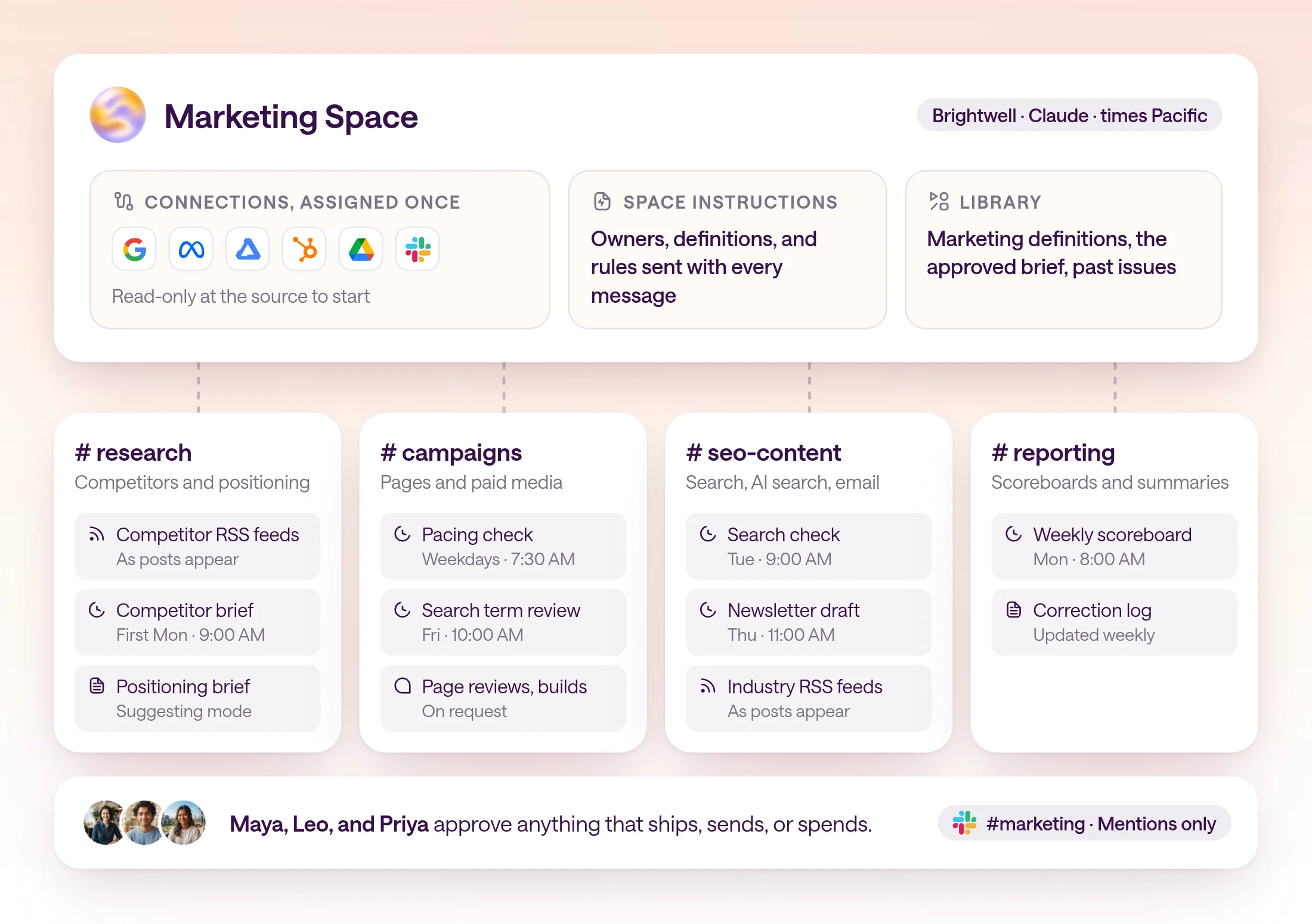Click the RSS icon on Competitor RSS feeds
Image resolution: width=1312 pixels, height=924 pixels.
[97, 534]
